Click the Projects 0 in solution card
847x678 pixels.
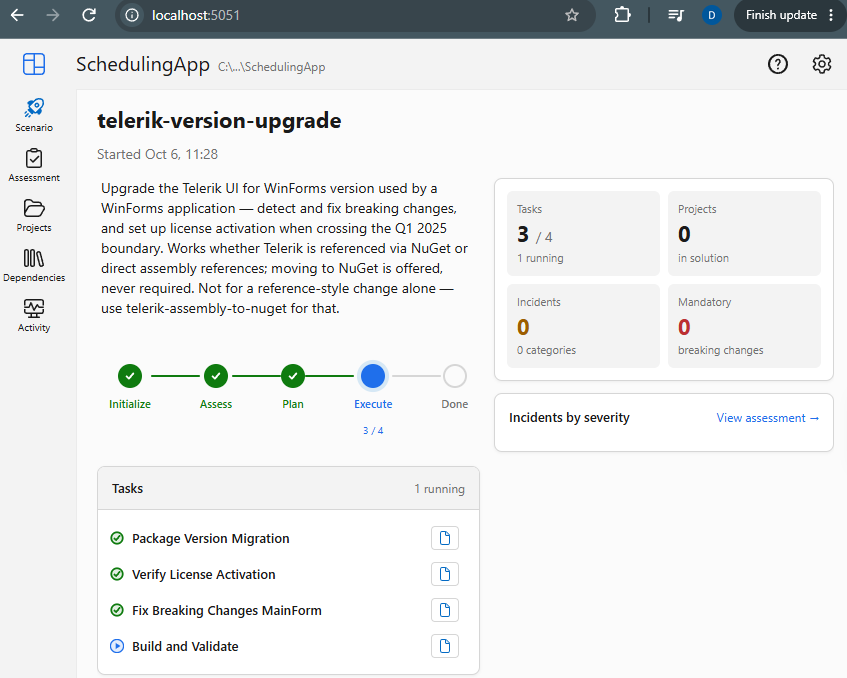point(744,233)
